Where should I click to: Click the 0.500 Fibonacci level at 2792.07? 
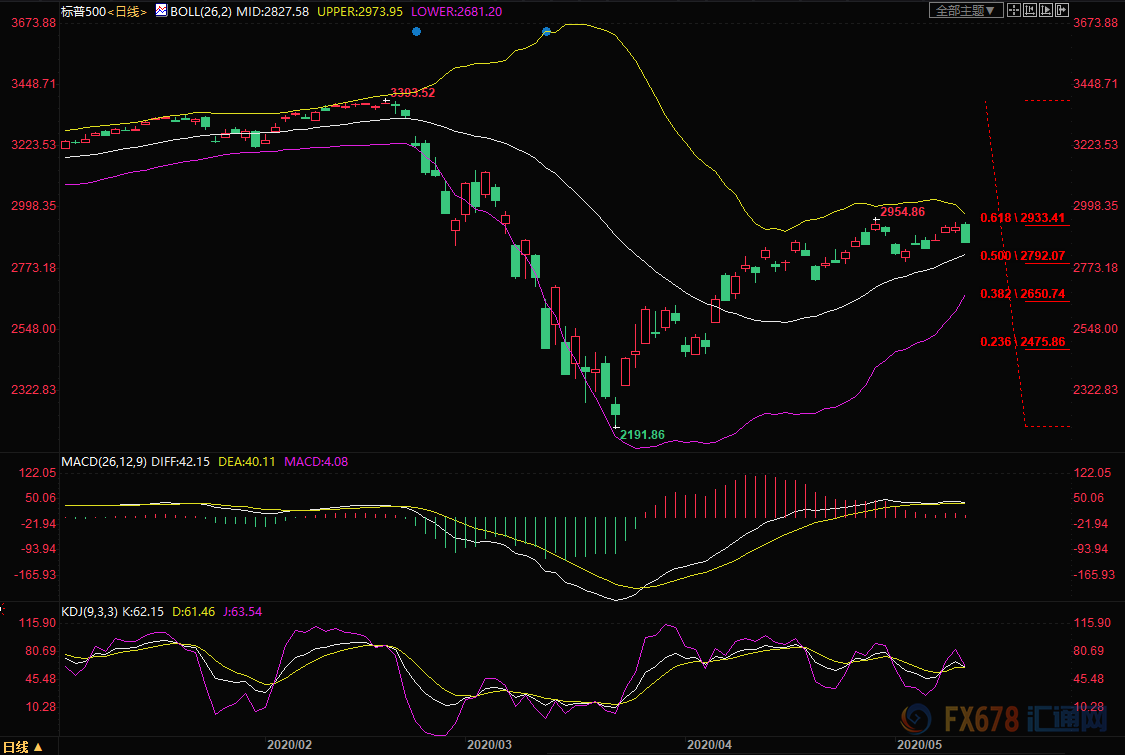pyautogui.click(x=1022, y=256)
